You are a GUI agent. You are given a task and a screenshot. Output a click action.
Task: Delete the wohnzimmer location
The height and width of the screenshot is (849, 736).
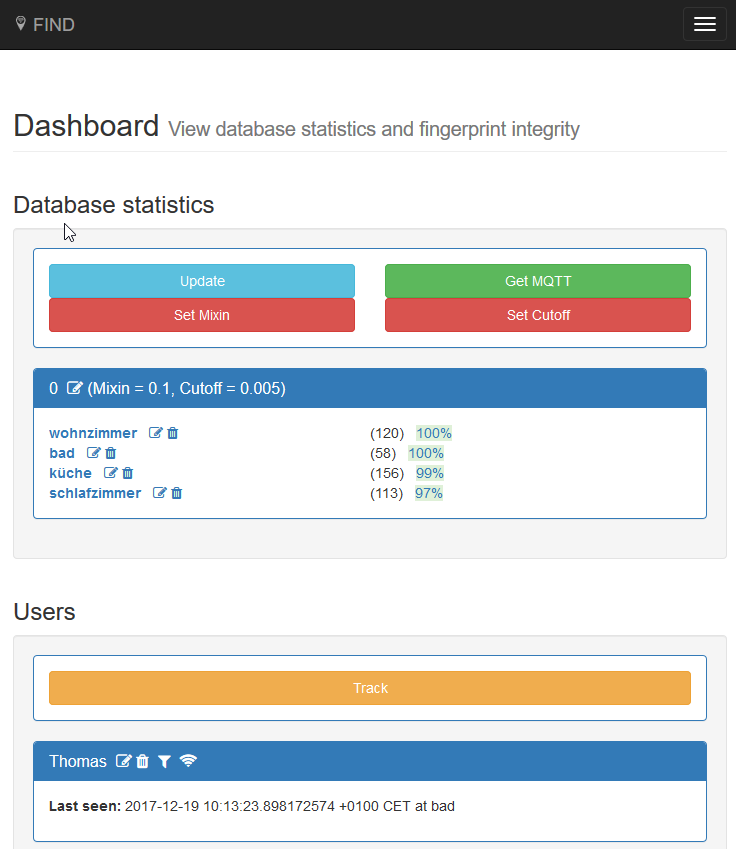173,433
